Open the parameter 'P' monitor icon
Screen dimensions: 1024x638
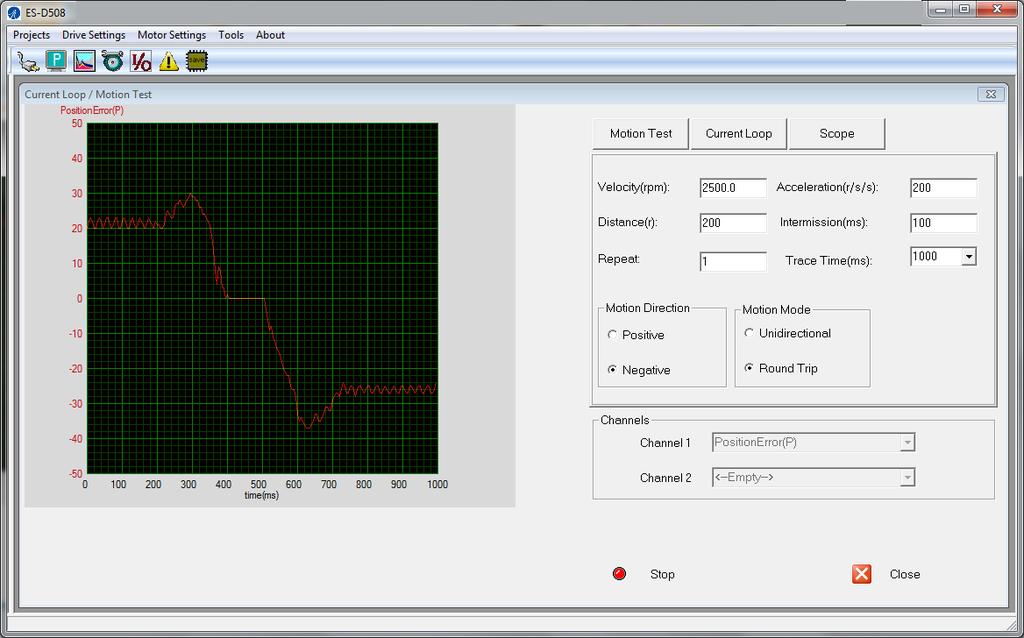click(x=56, y=61)
